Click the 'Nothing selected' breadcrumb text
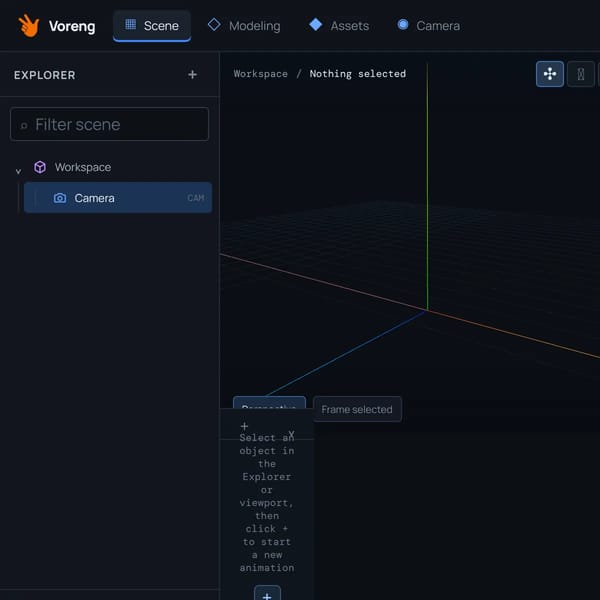Image resolution: width=600 pixels, height=600 pixels. tap(357, 74)
